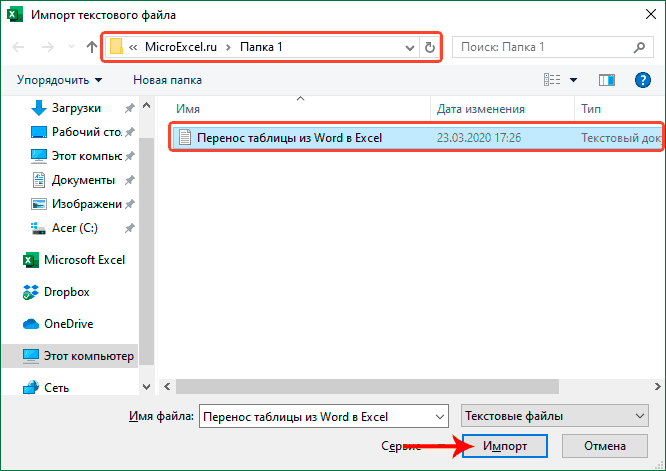Click the Back navigation arrow
666x471 pixels.
coord(18,47)
